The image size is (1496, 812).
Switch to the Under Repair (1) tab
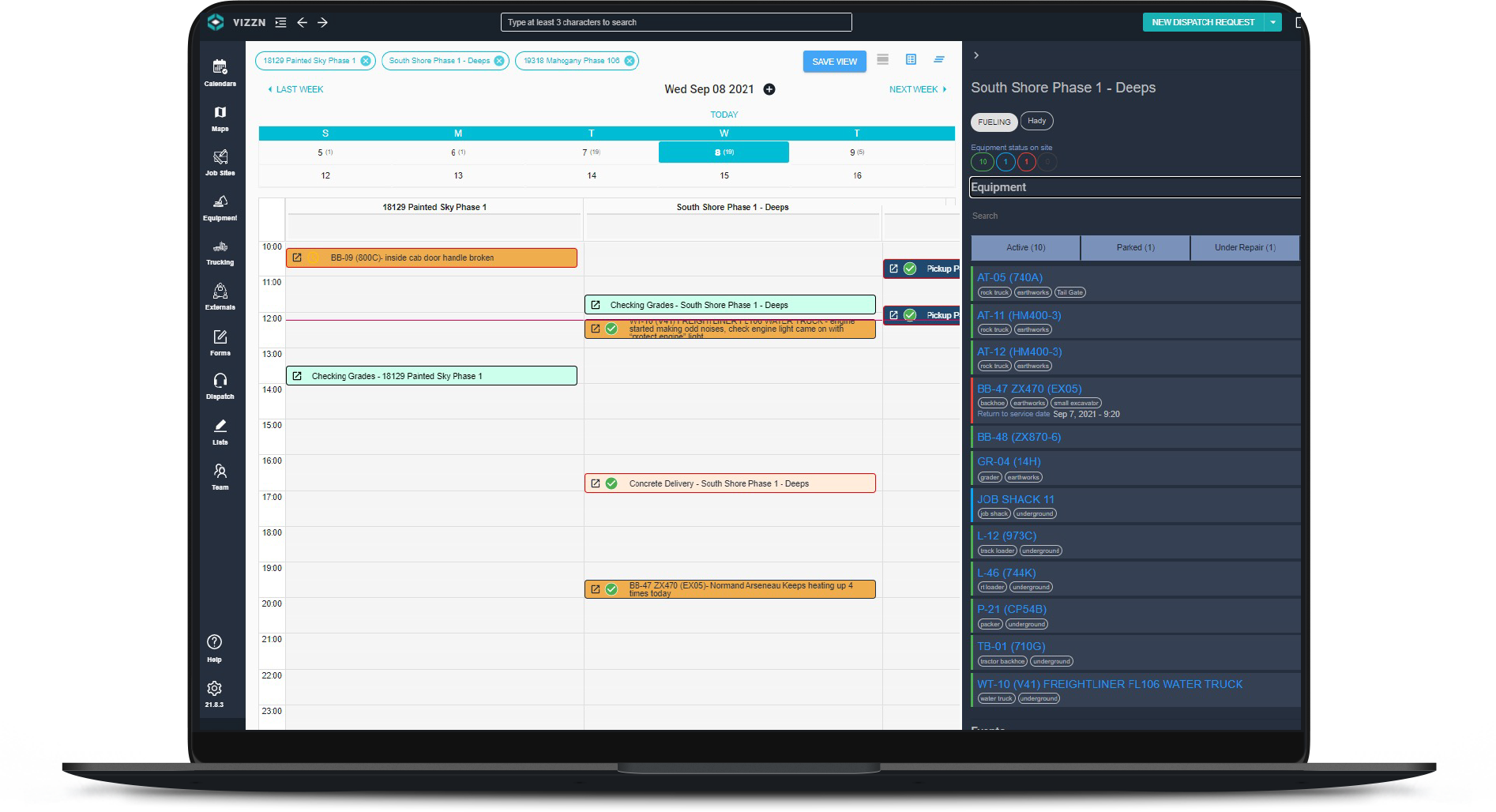tap(1244, 247)
